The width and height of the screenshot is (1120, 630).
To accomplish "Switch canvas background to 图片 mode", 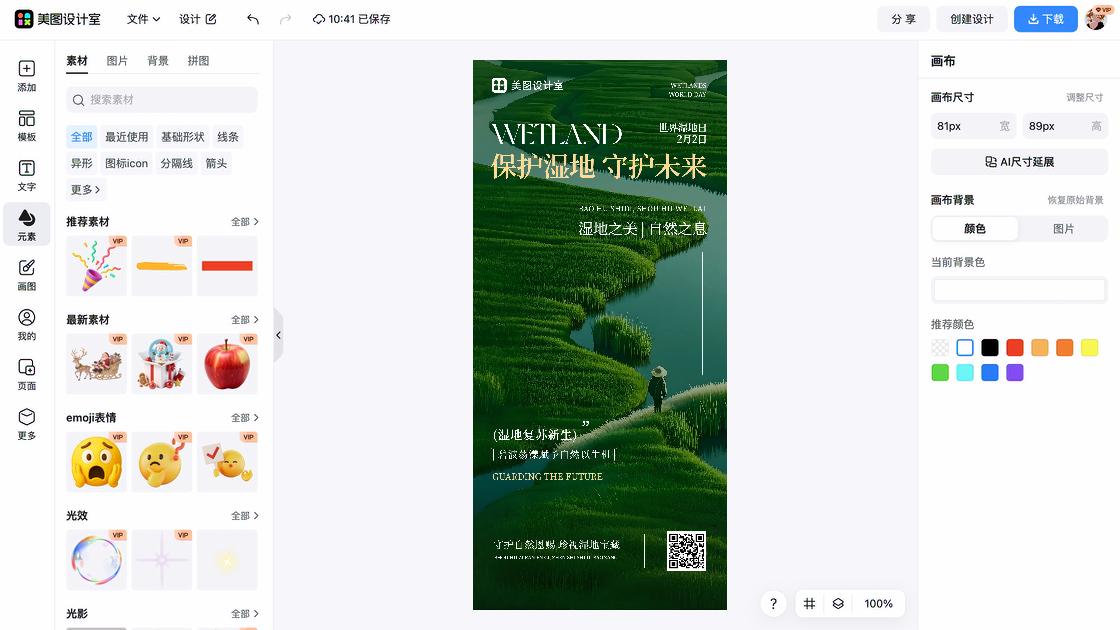I will [x=1063, y=229].
